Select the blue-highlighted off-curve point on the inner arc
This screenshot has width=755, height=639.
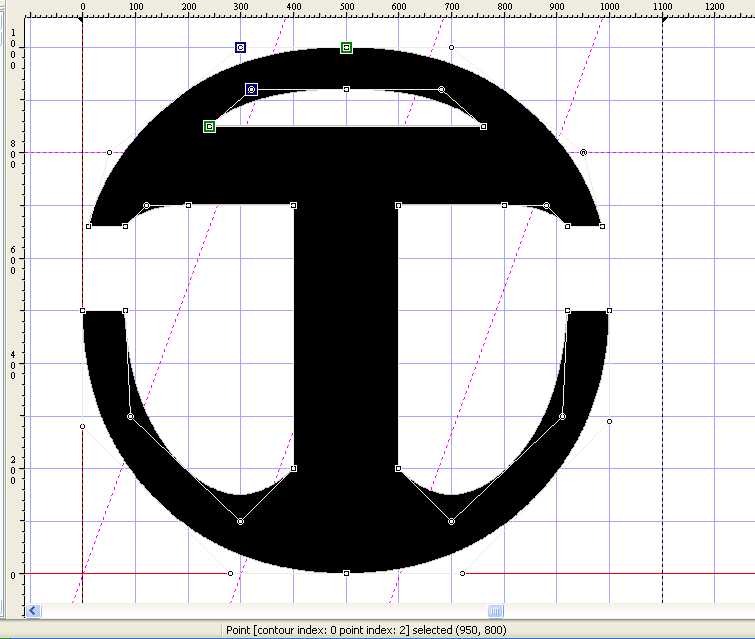click(x=251, y=90)
